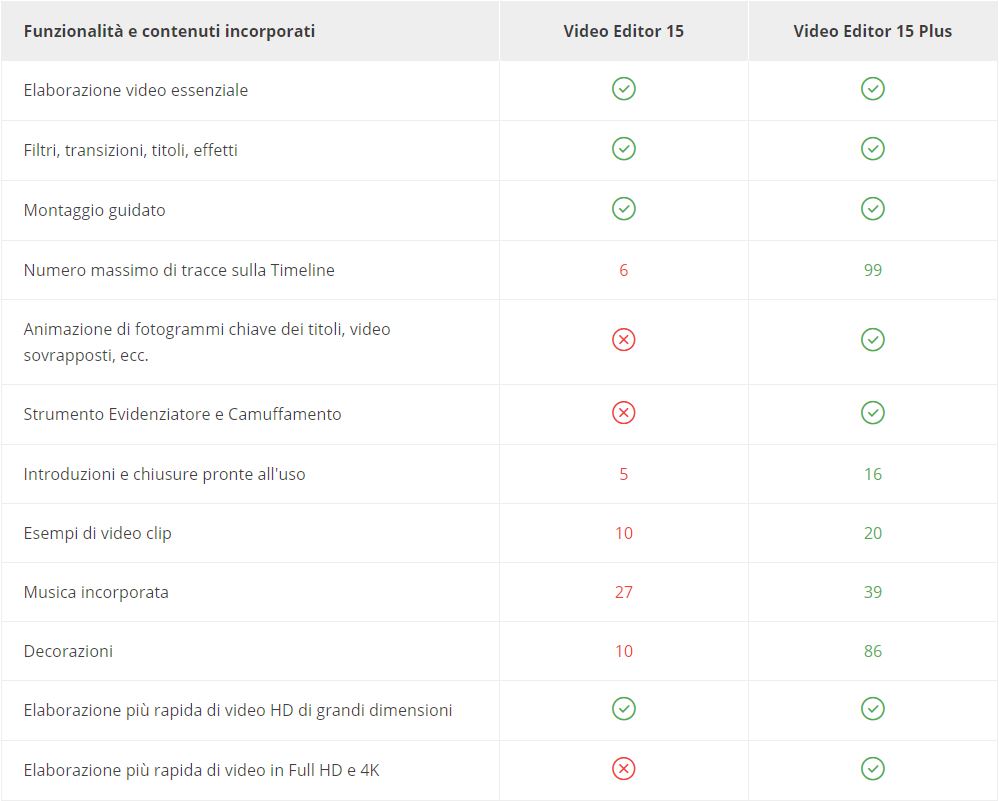Click red X for Animazione di fotogrammi chiave
Screen dimensions: 999x801
click(x=624, y=340)
